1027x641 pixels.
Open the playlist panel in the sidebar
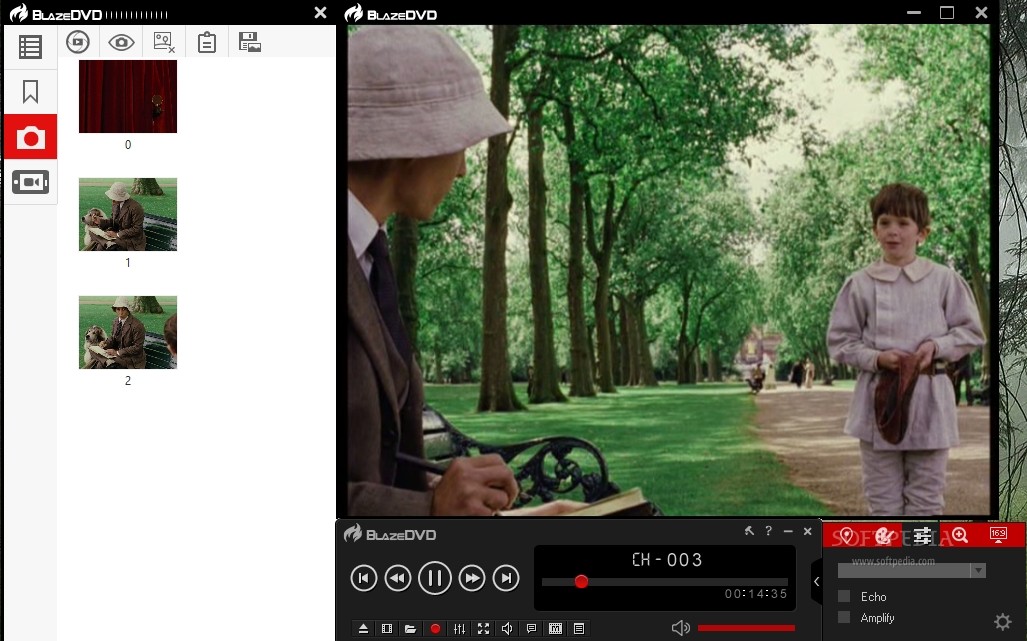[30, 47]
